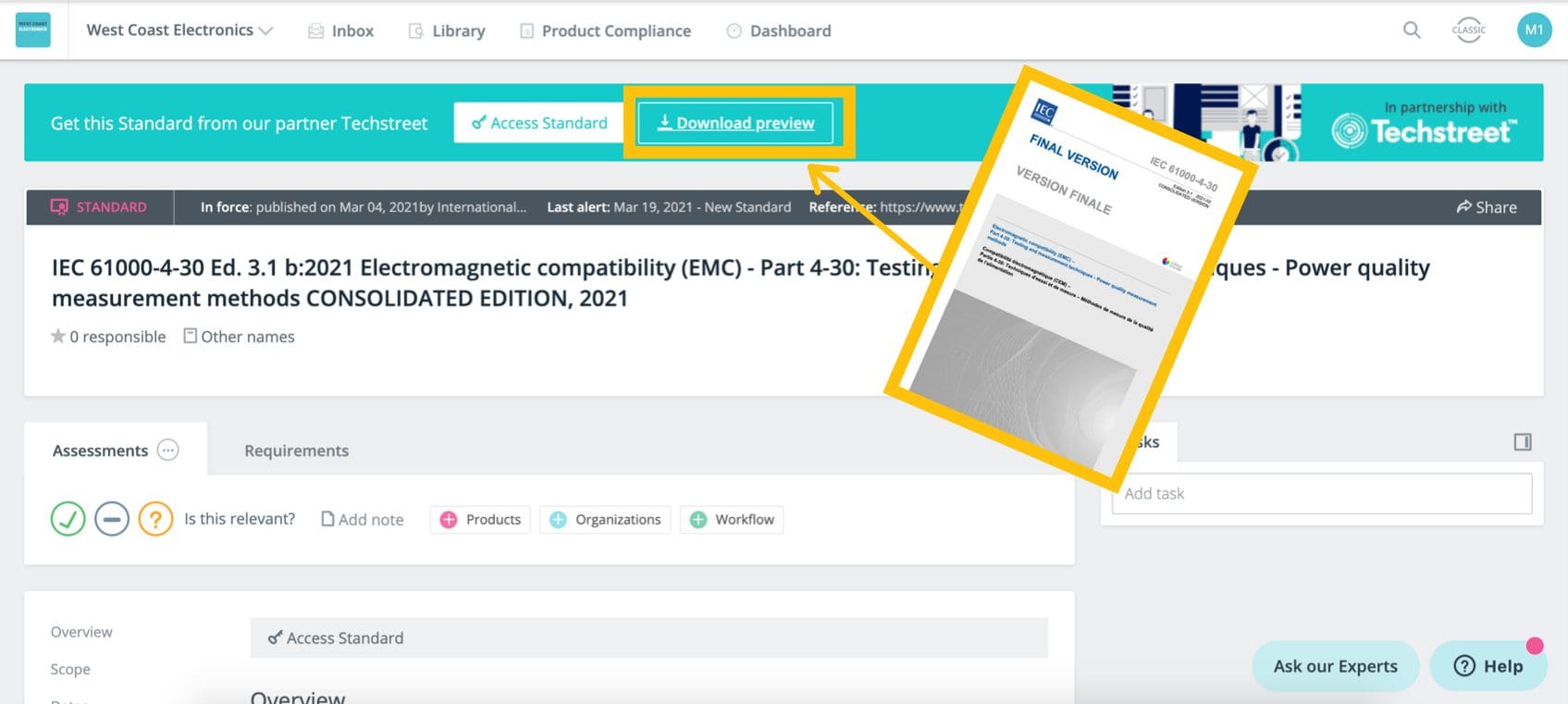Image resolution: width=1568 pixels, height=704 pixels.
Task: Switch to Classic view icon
Action: click(x=1468, y=30)
